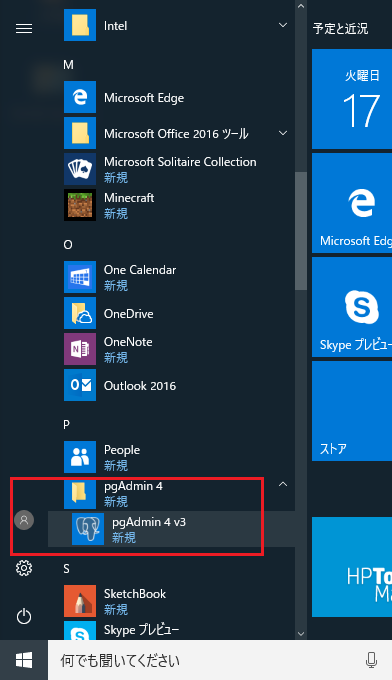Select the One Calendar label text
Screen dimensions: 392x680
tap(140, 270)
